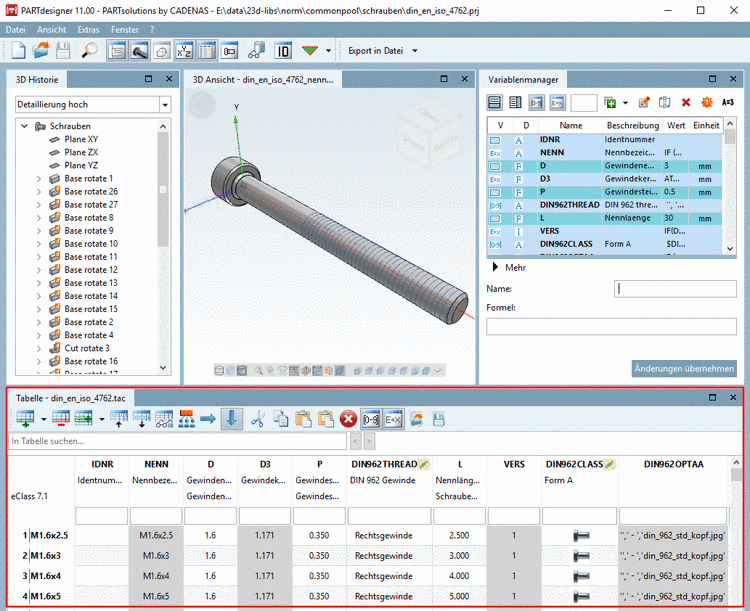Click the Änderungen übernehmen button
This screenshot has height=611, width=750.
[683, 369]
